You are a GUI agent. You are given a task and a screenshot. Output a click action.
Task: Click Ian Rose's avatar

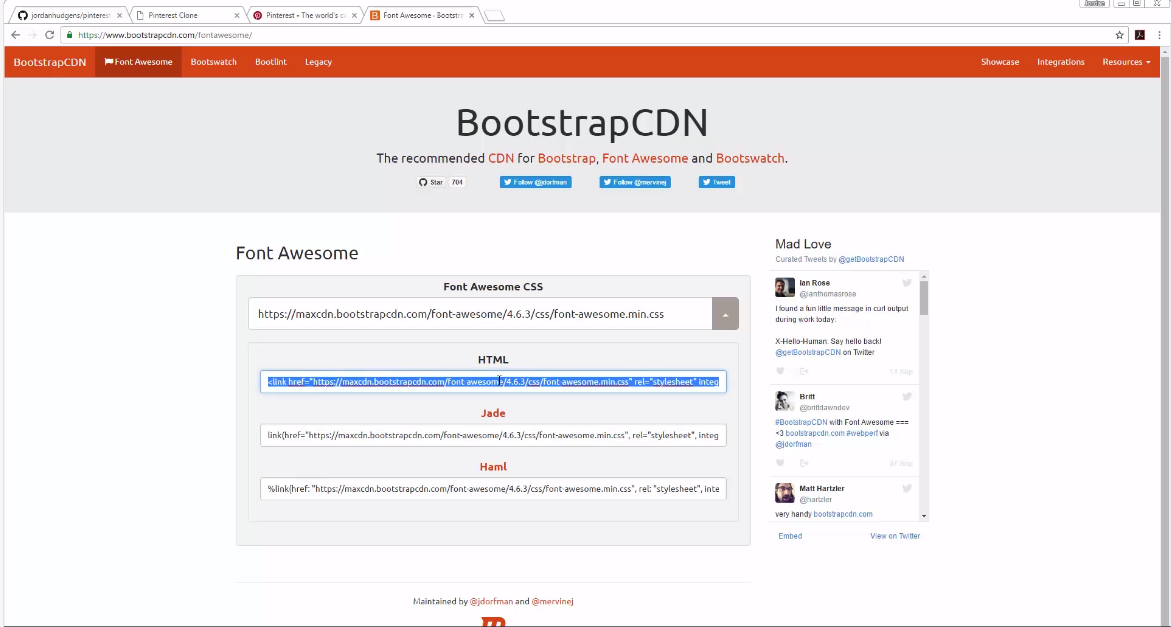point(784,287)
